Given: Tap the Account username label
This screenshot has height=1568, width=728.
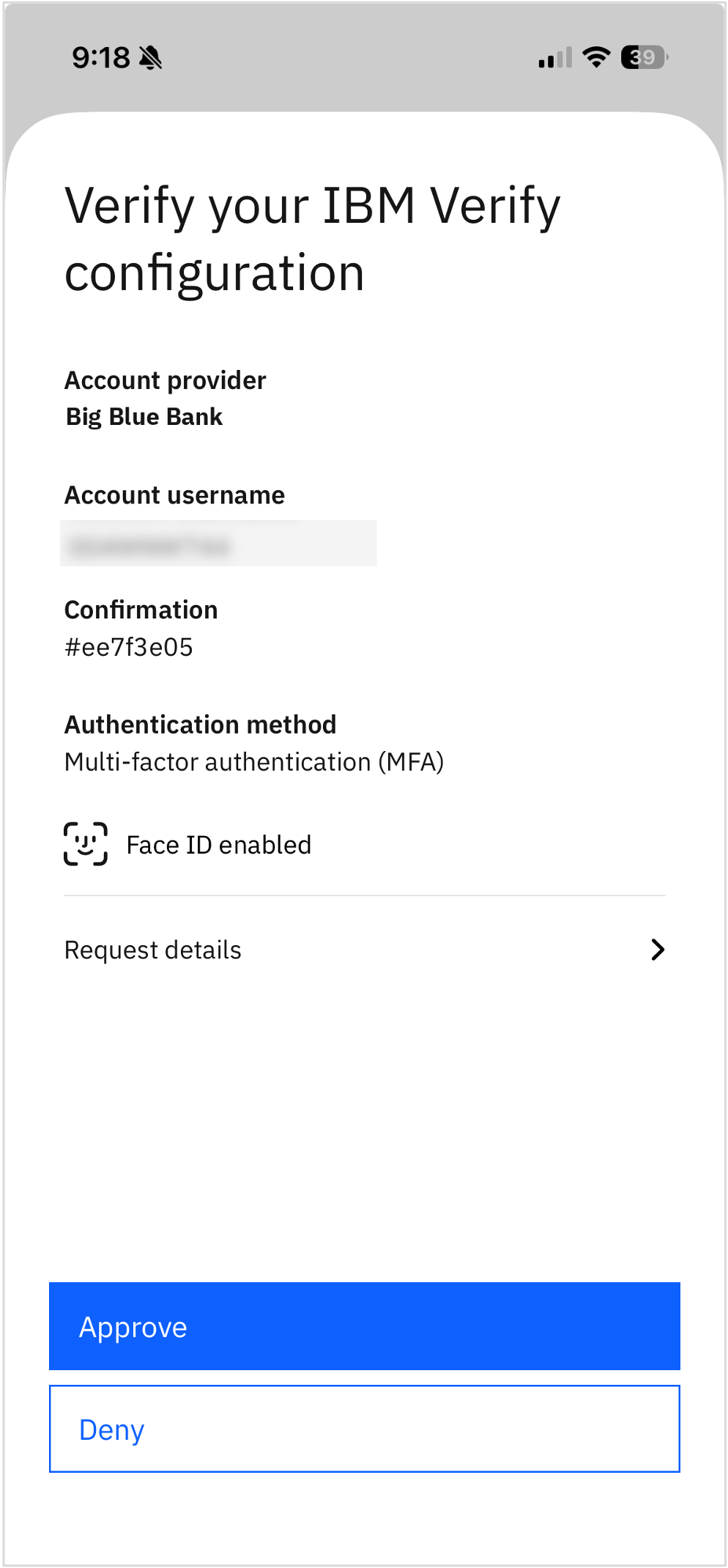Looking at the screenshot, I should (x=175, y=495).
